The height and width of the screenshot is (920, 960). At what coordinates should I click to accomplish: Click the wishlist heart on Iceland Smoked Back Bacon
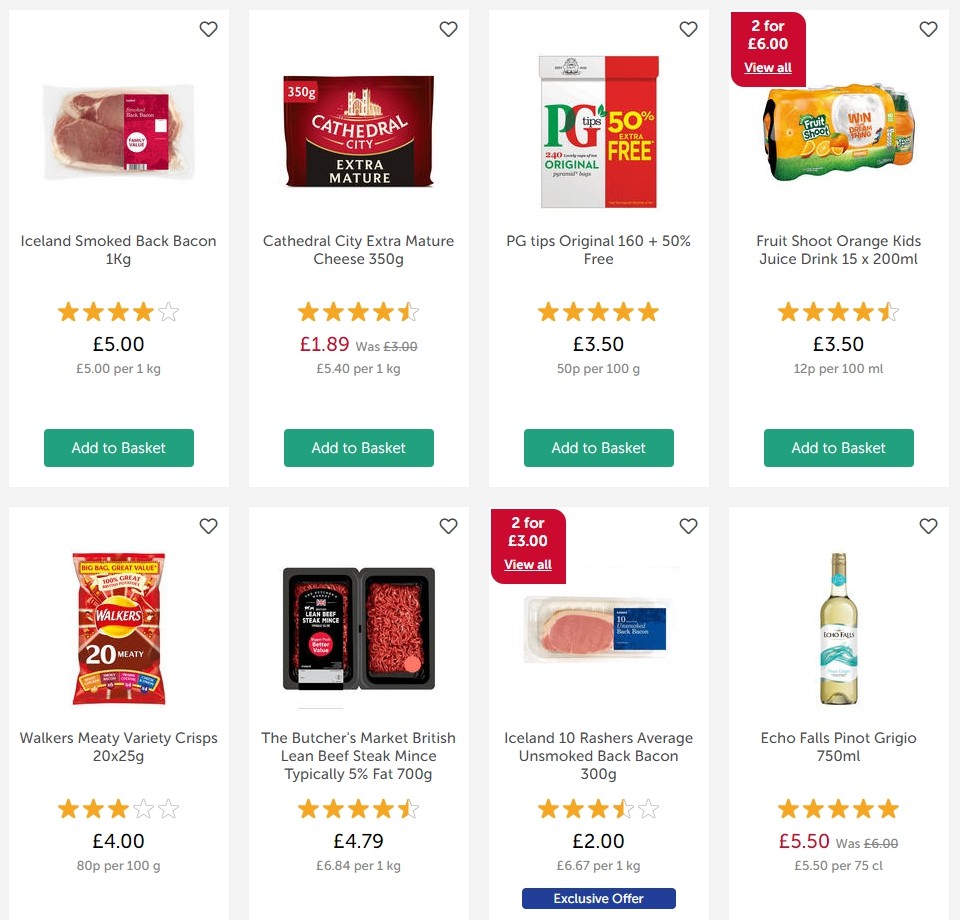click(x=208, y=29)
